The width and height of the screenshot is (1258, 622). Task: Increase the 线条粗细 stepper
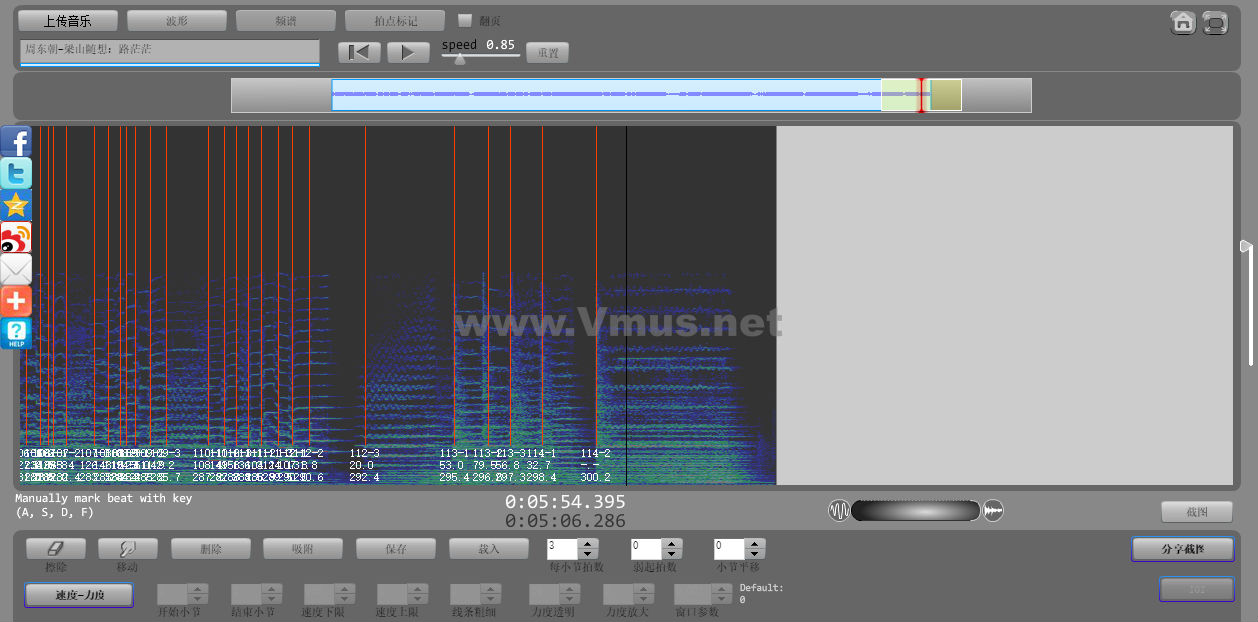[490, 589]
